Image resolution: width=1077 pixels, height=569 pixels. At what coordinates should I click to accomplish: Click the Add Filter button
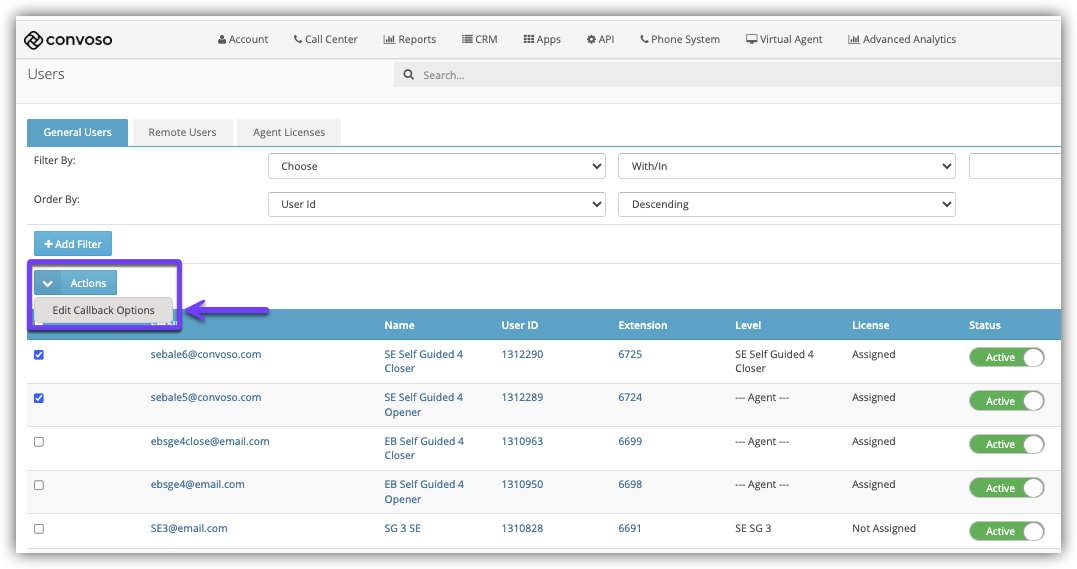pyautogui.click(x=73, y=244)
